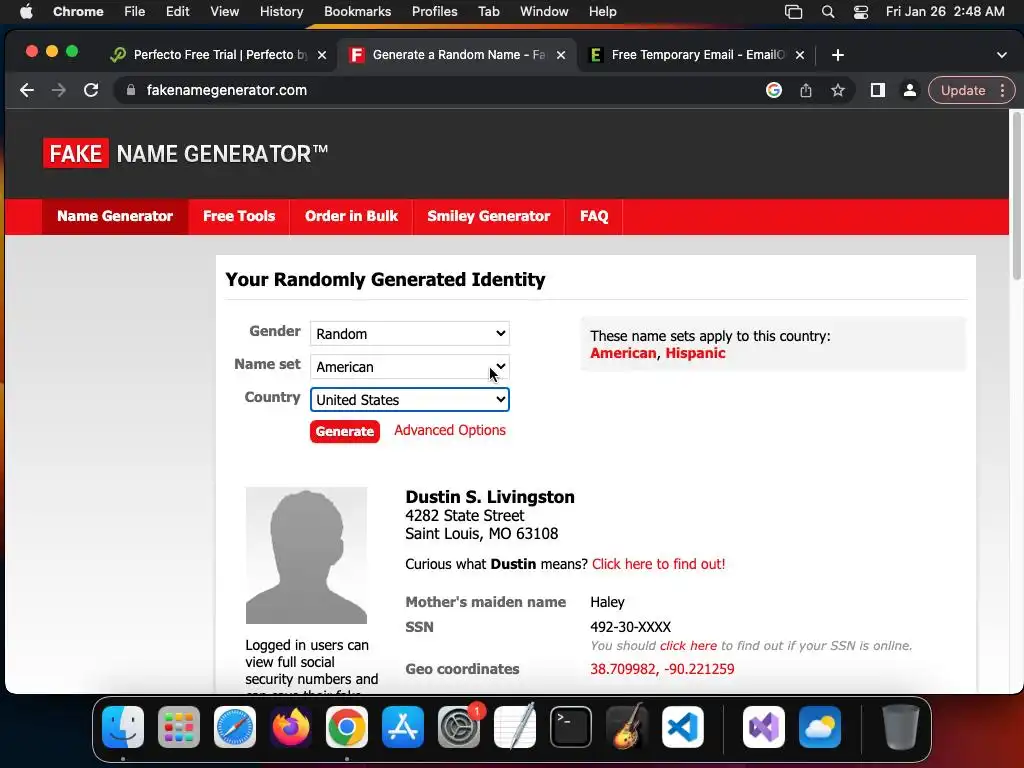The image size is (1024, 768).
Task: Open the Bookmarks menu
Action: pyautogui.click(x=357, y=12)
